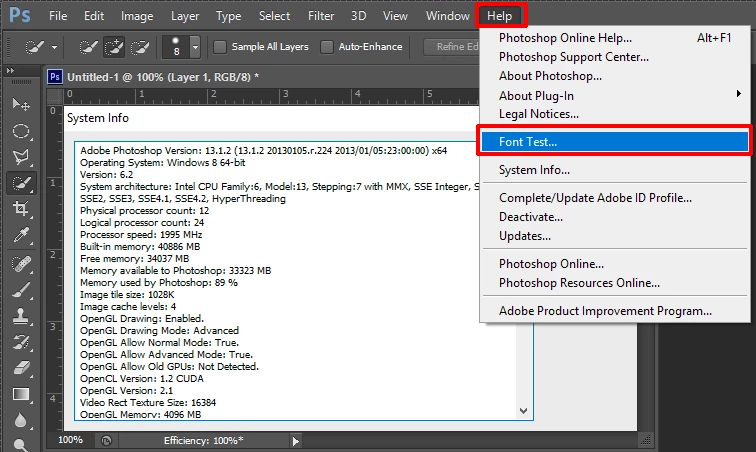Viewport: 756px width, 452px height.
Task: Click the Photoshop Ps logo
Action: tap(20, 15)
